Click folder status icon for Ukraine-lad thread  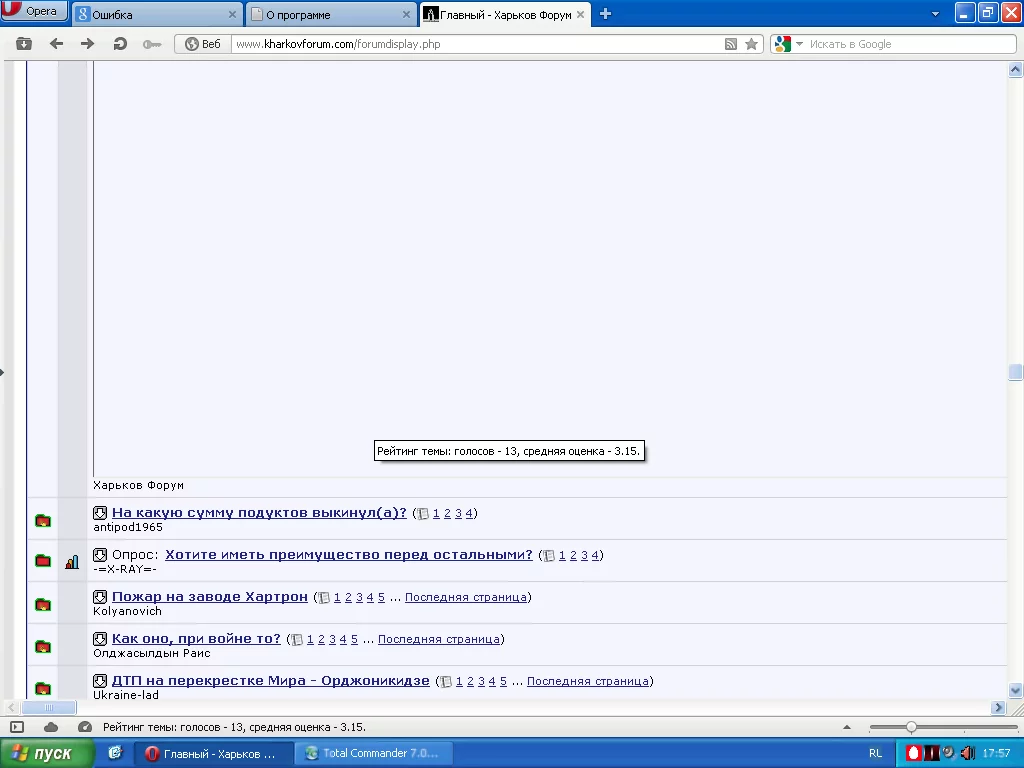pyautogui.click(x=43, y=688)
